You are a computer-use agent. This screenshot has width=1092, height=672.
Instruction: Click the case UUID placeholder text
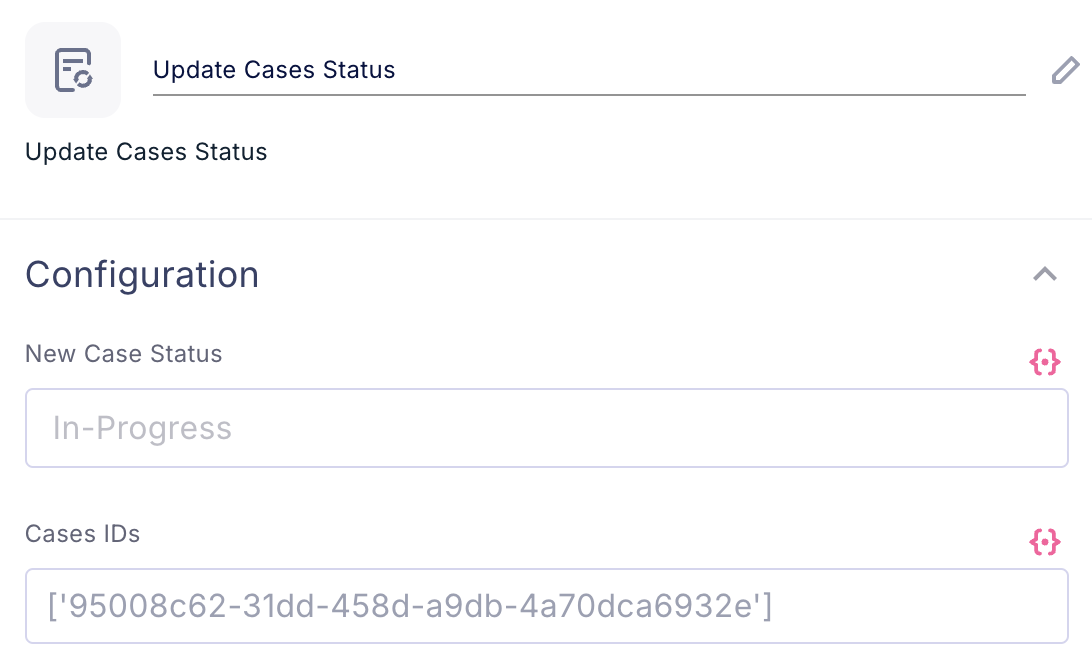410,606
